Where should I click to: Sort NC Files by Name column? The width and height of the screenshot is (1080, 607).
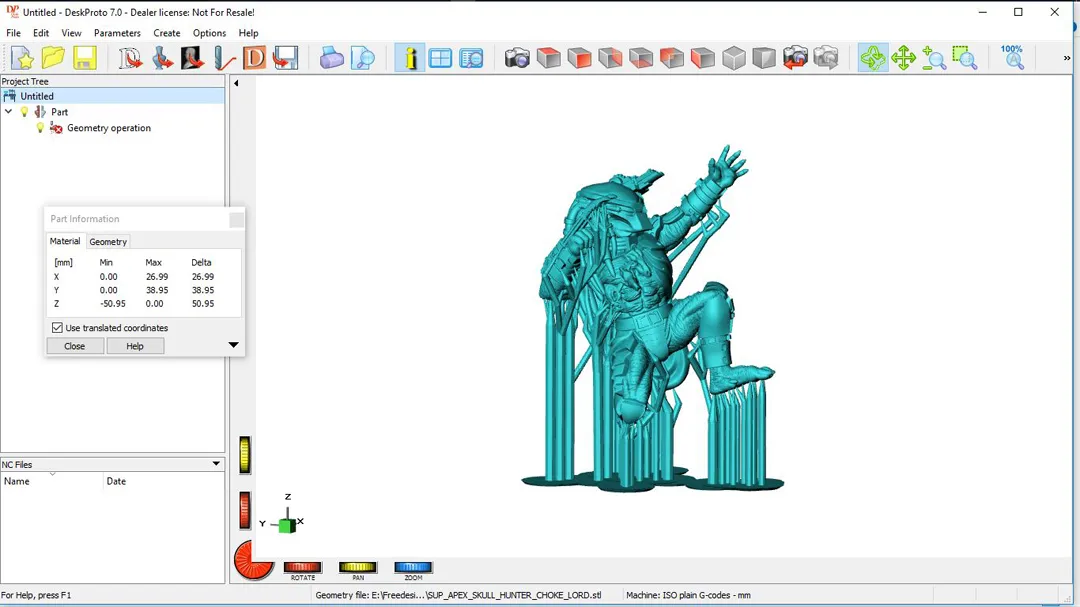point(52,481)
